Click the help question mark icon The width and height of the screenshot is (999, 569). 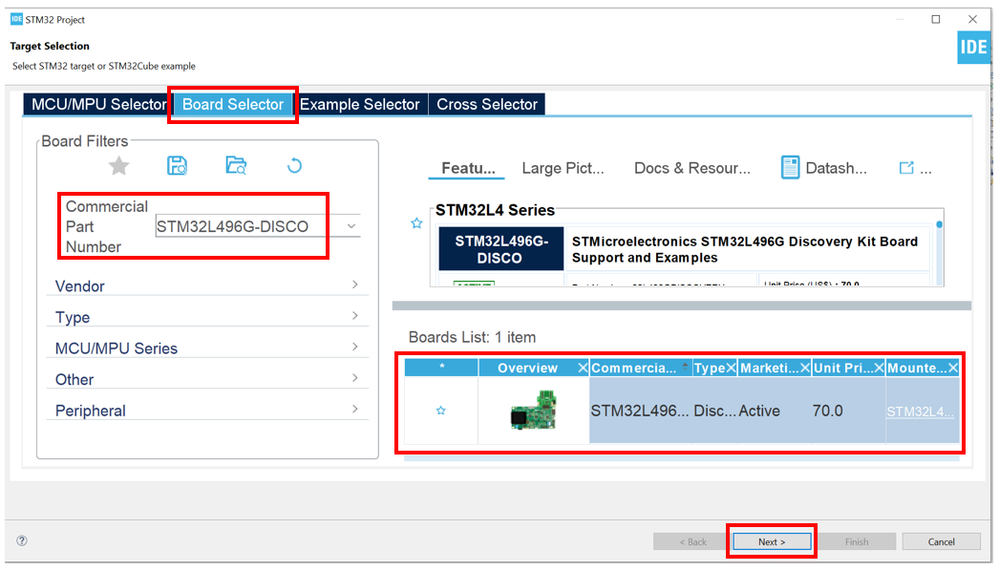tap(22, 541)
